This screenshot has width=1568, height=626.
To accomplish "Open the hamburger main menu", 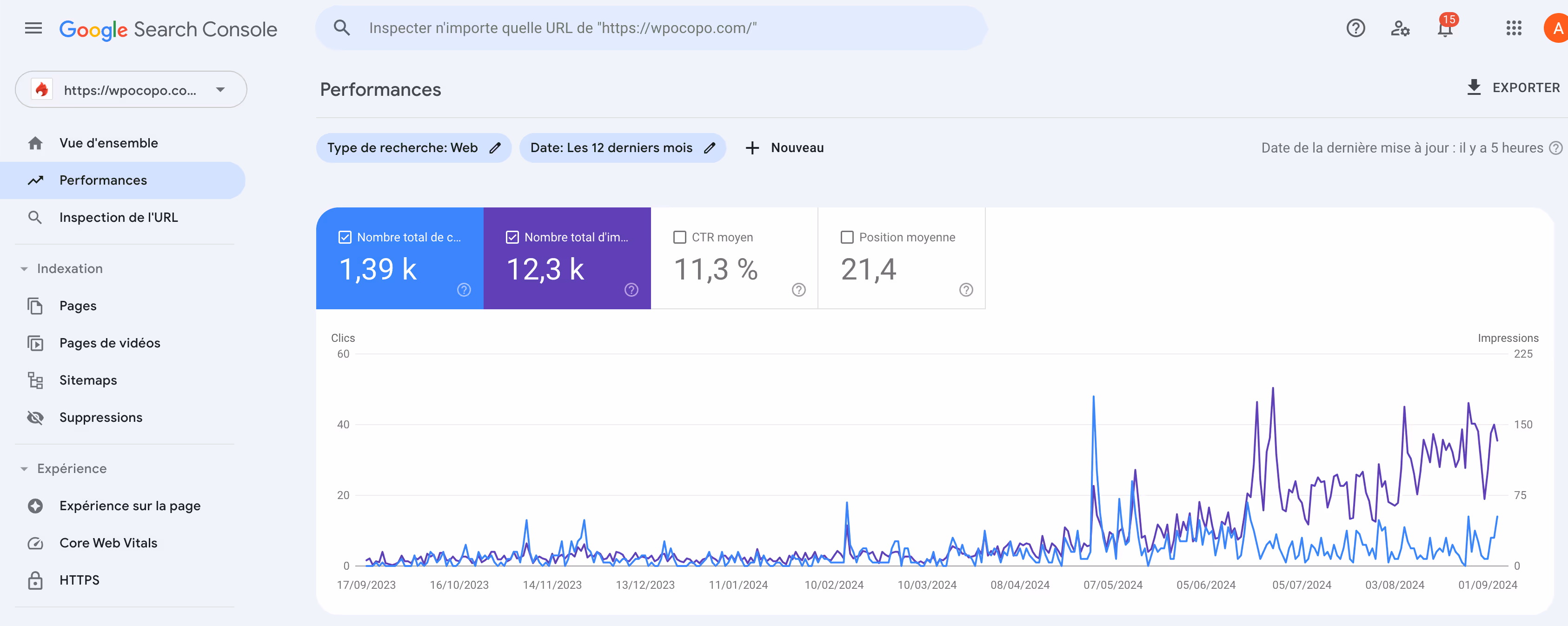I will pyautogui.click(x=33, y=28).
